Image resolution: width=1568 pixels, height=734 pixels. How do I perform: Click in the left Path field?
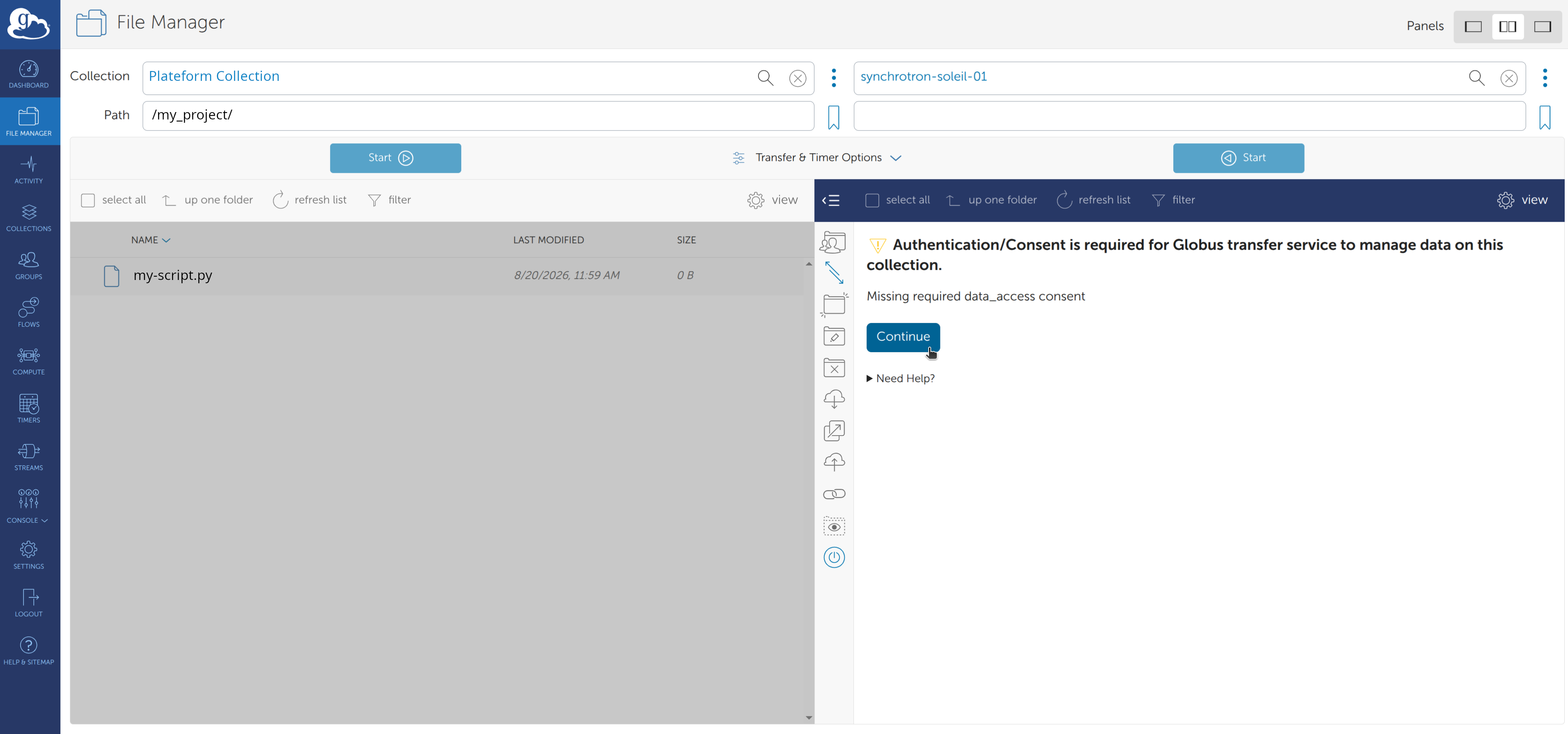point(478,116)
